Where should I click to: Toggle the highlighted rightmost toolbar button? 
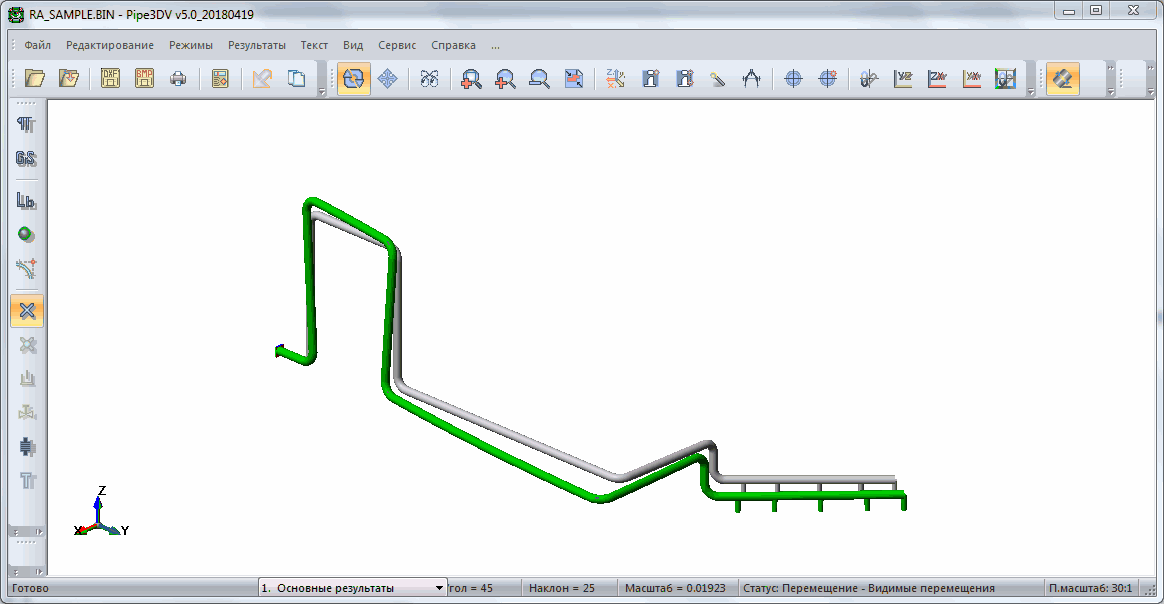tap(1062, 79)
